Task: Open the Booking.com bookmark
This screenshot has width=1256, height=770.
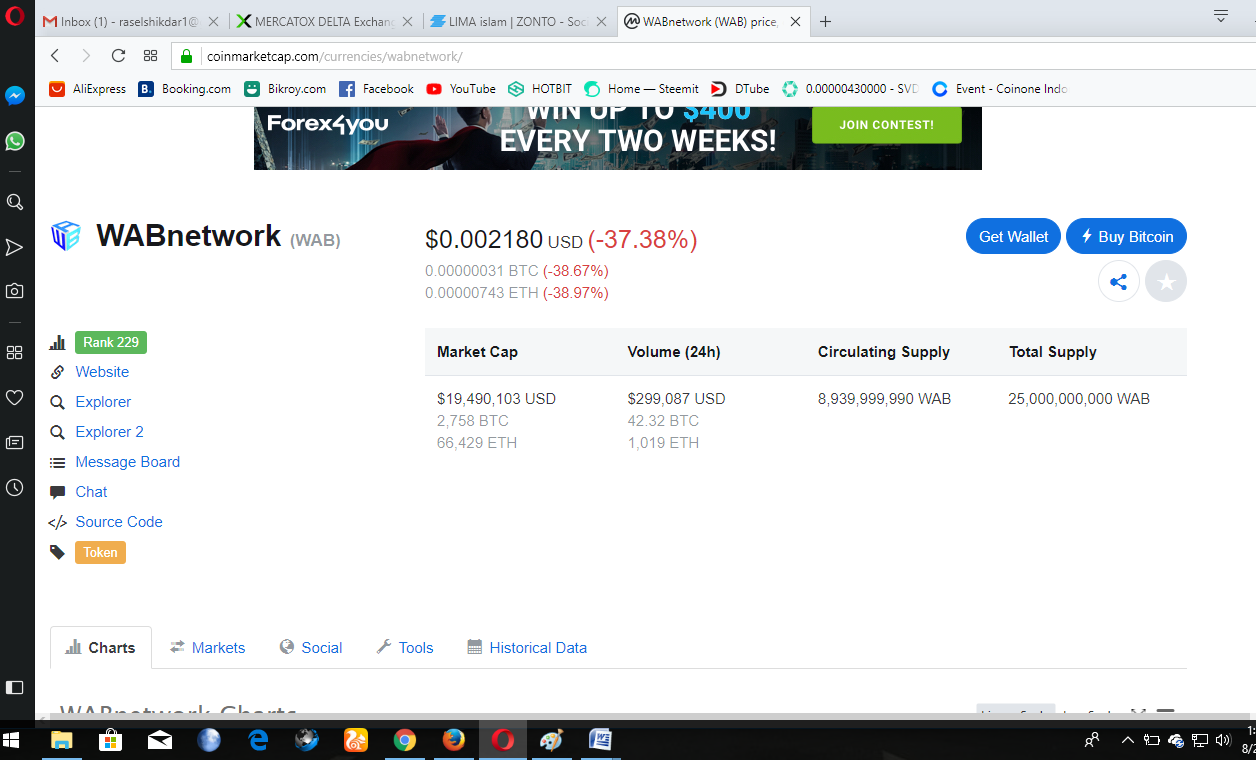Action: click(185, 89)
